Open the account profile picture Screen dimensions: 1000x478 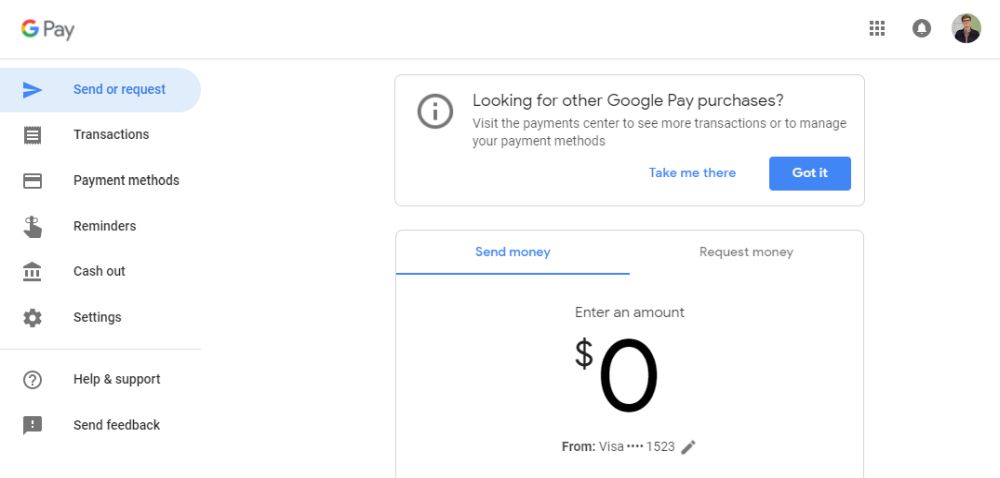966,29
